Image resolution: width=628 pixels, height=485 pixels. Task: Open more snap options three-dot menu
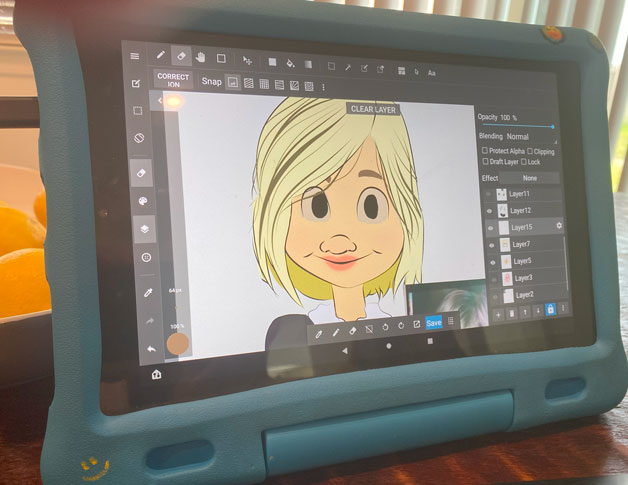tap(323, 87)
